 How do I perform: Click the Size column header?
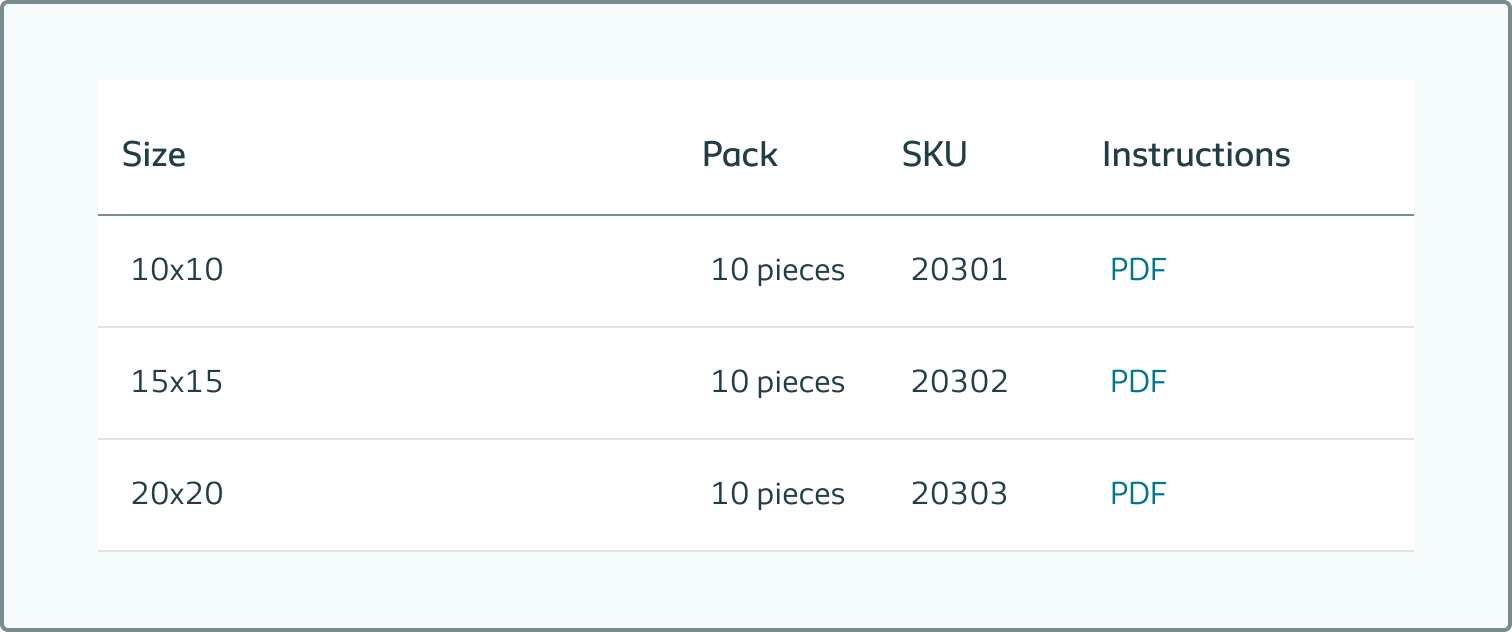tap(154, 154)
